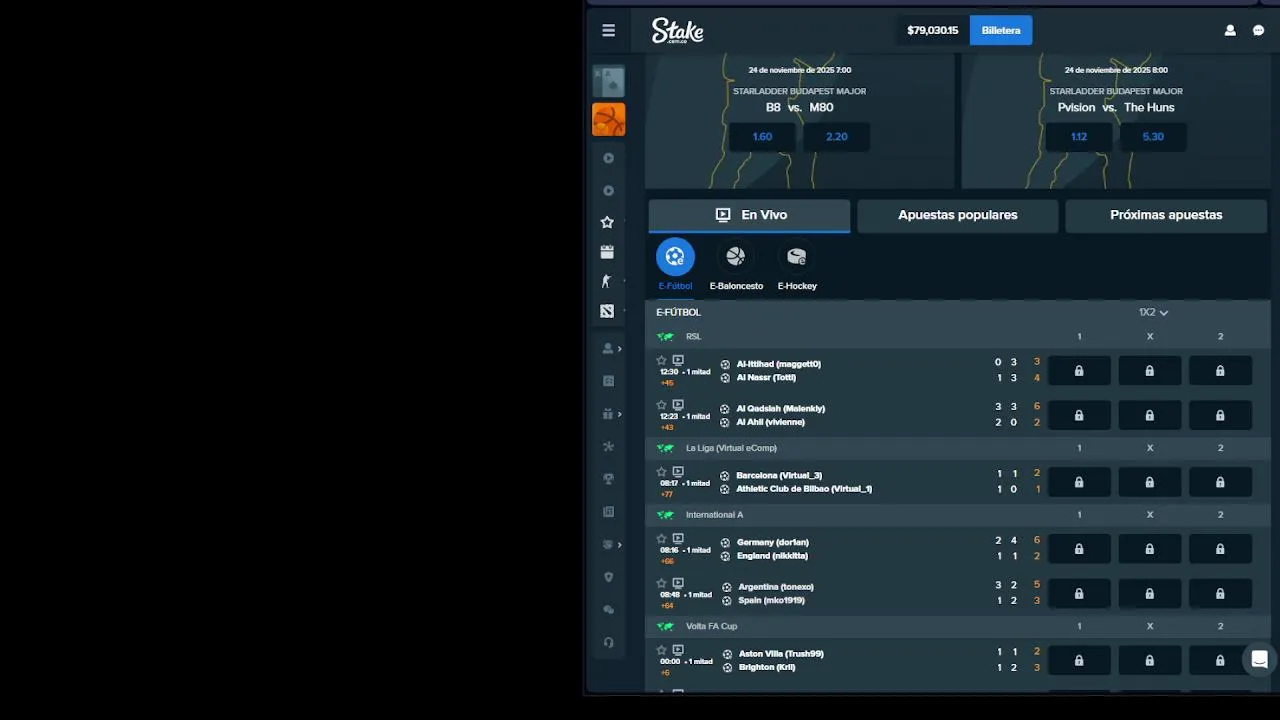Screen dimensions: 1280x720
Task: Open the trophy icon in sidebar
Action: coord(608,479)
